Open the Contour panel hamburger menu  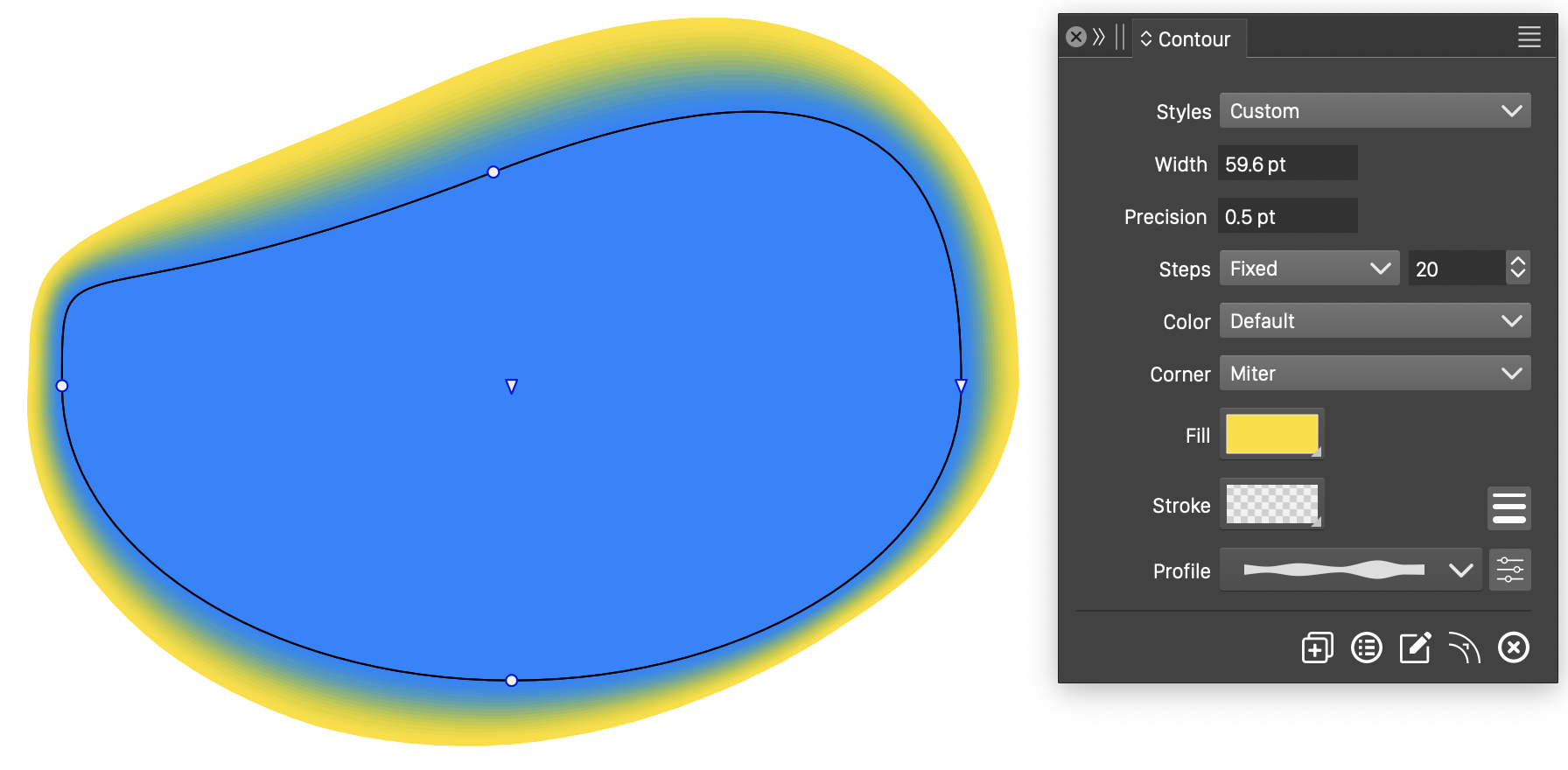tap(1529, 38)
